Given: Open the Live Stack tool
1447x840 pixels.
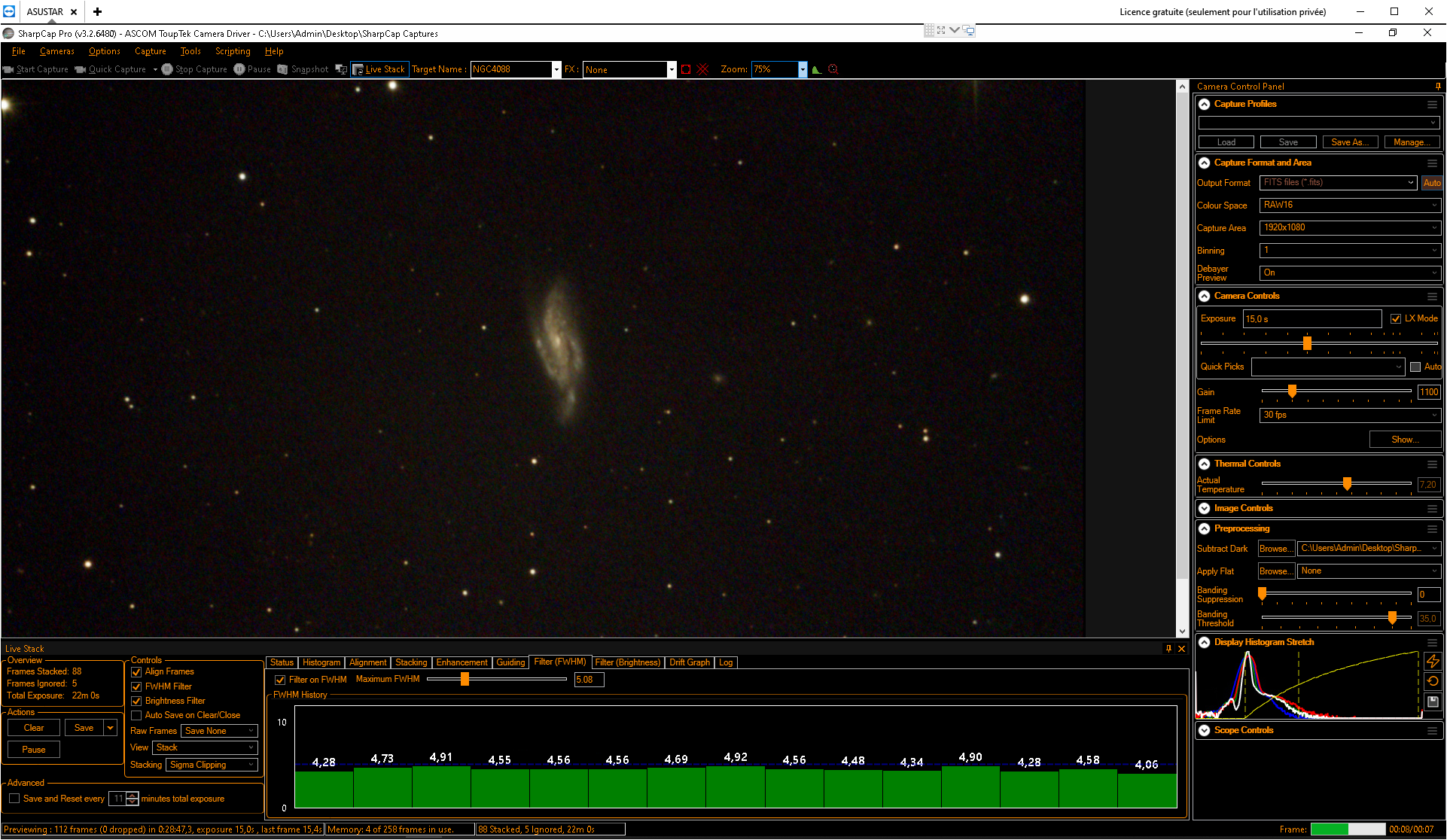Looking at the screenshot, I should [379, 69].
